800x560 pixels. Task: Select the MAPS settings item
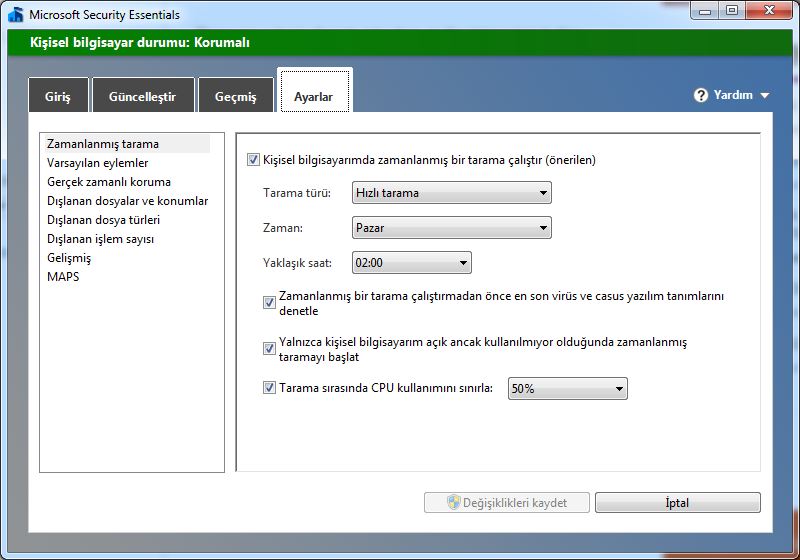click(63, 277)
